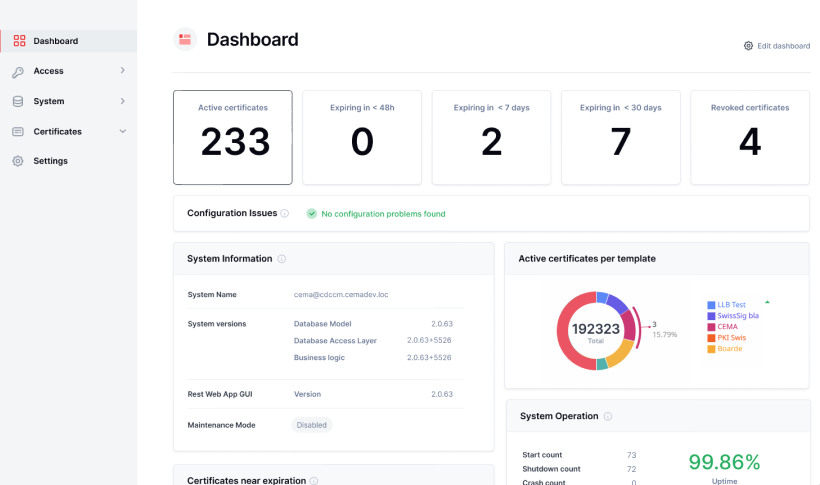
Task: Expand the Access menu chevron
Action: tap(122, 71)
